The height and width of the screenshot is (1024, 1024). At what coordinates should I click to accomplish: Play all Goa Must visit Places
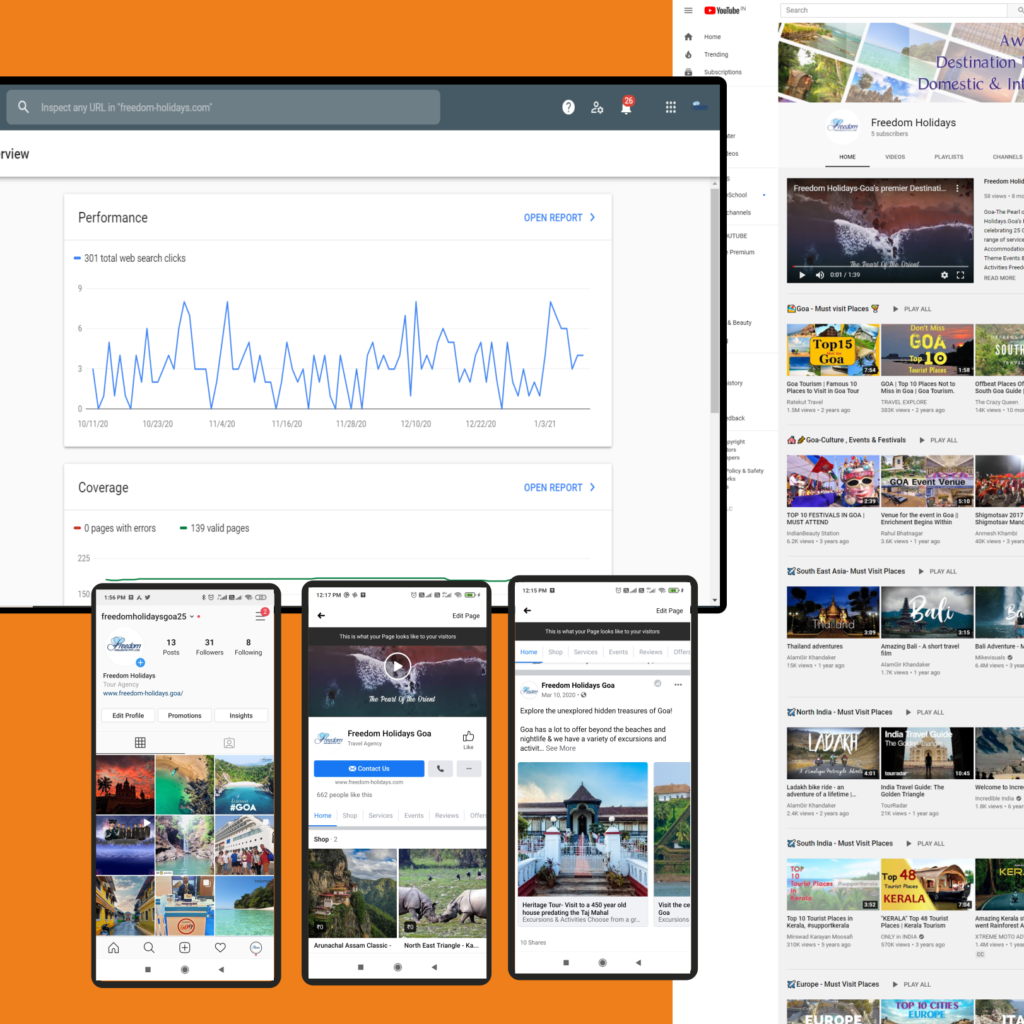pyautogui.click(x=912, y=309)
